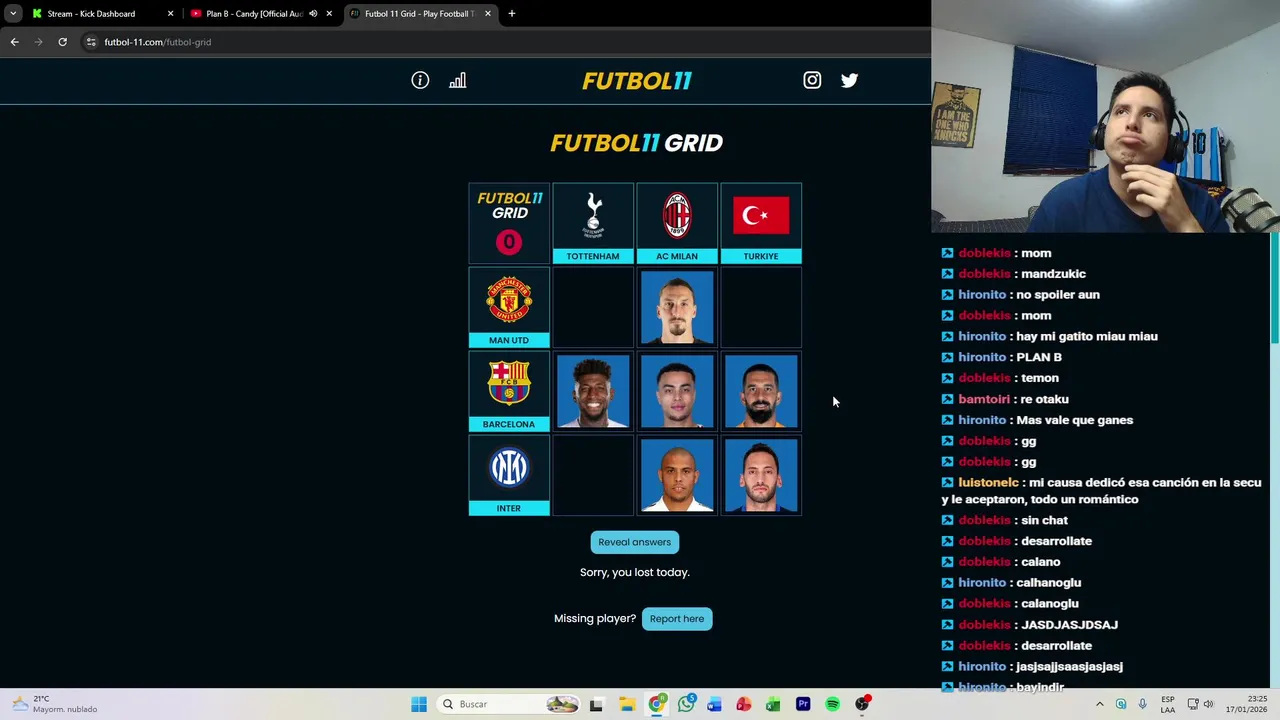Viewport: 1280px width, 720px height.
Task: Open File Explorer from taskbar
Action: [x=627, y=704]
